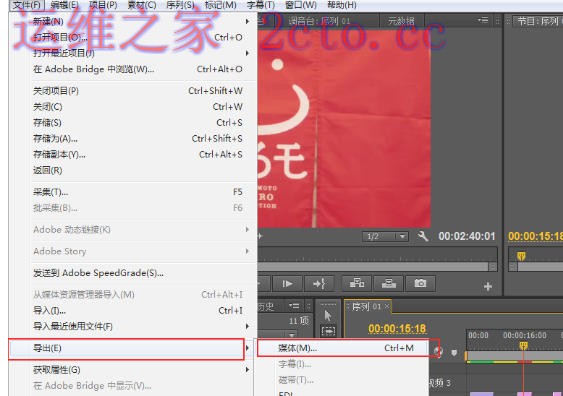Open the 序列(S) menu
The width and height of the screenshot is (563, 396).
(181, 5)
